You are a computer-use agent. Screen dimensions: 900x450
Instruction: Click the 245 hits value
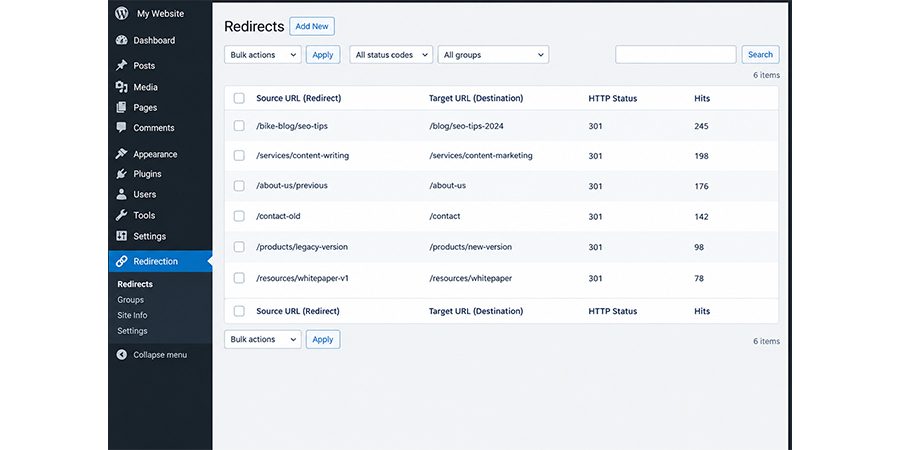coord(701,126)
